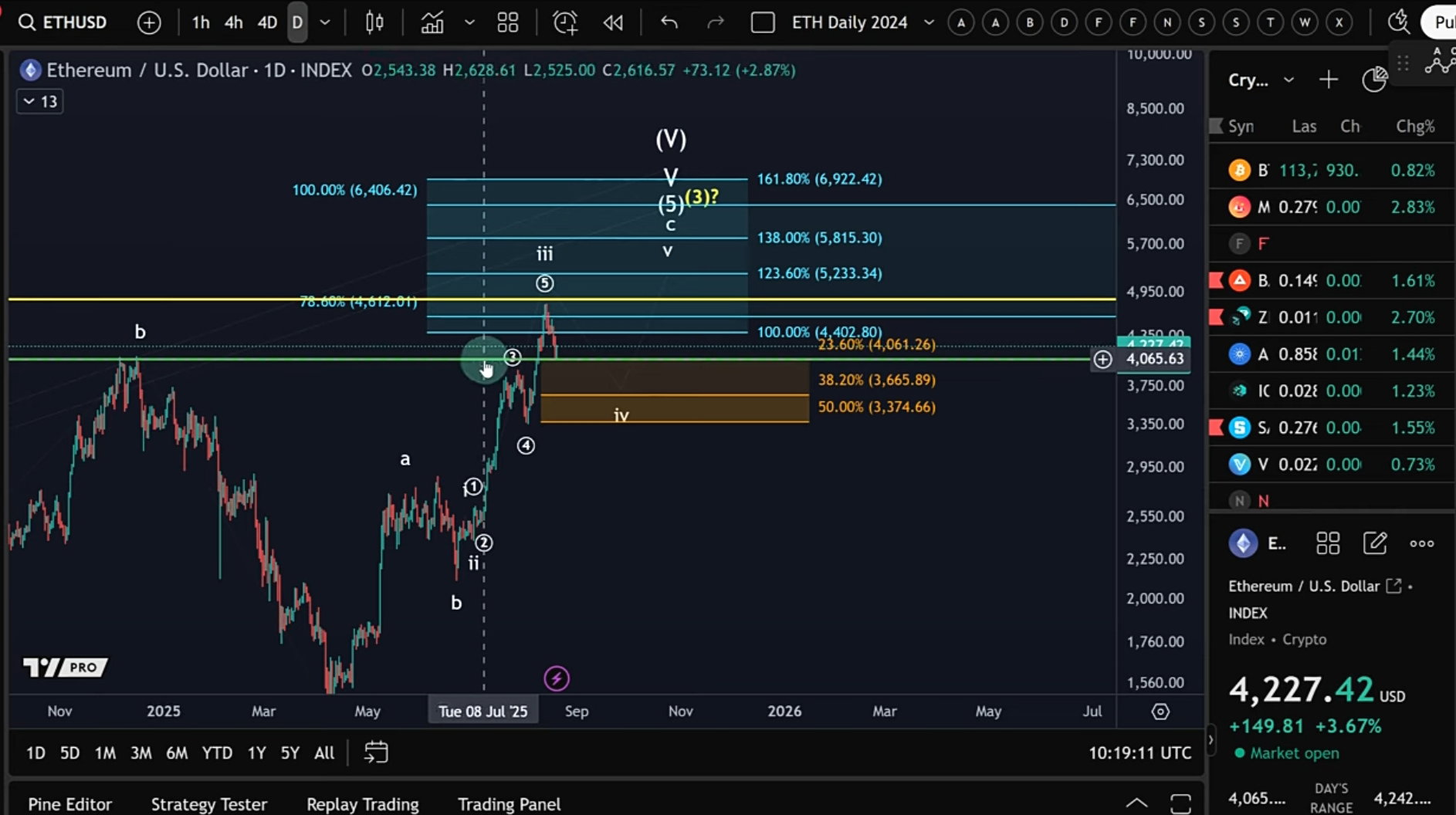
Task: Switch to the 4h timeframe
Action: (x=233, y=22)
